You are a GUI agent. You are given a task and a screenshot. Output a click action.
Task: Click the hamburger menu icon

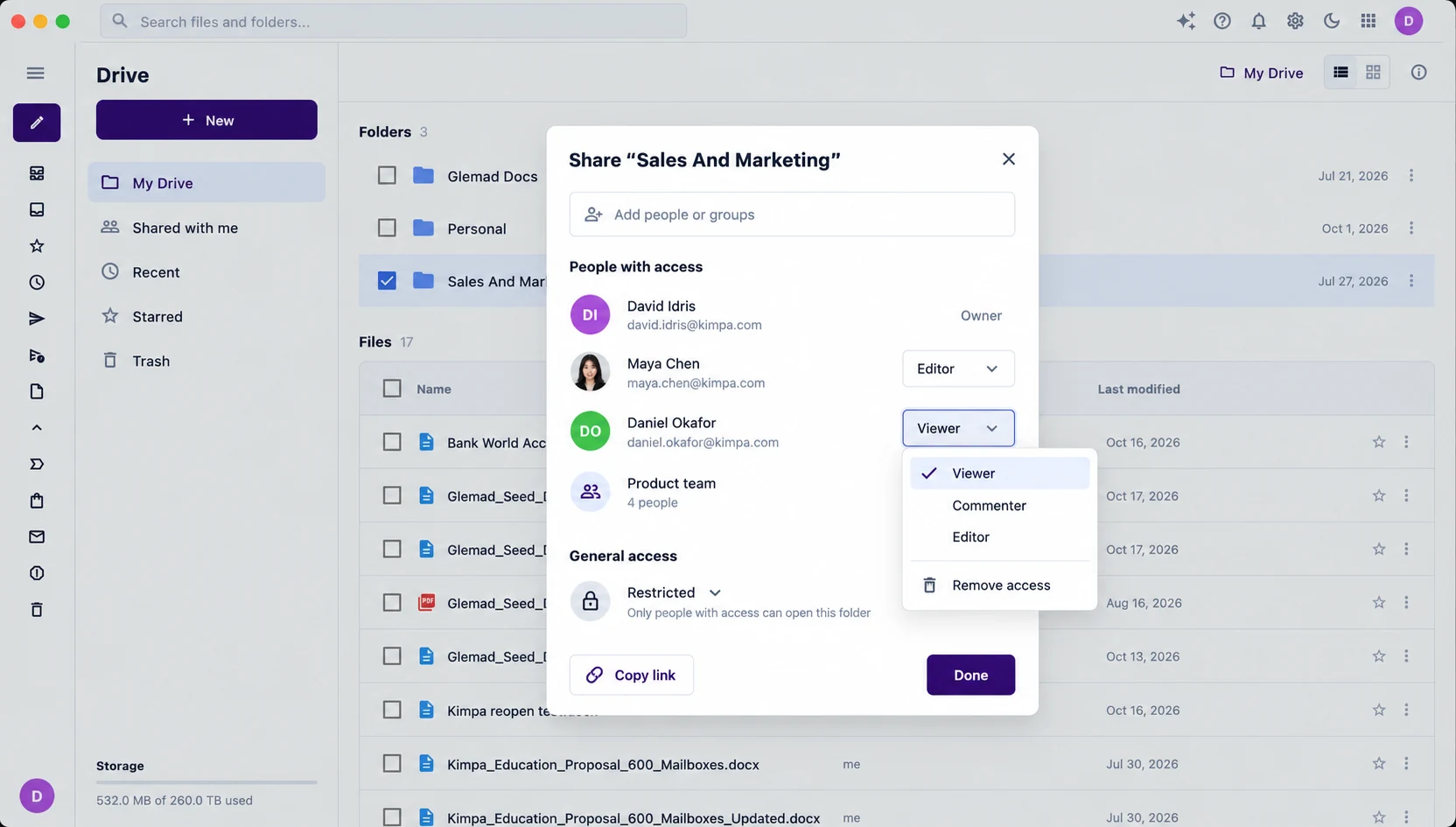35,73
